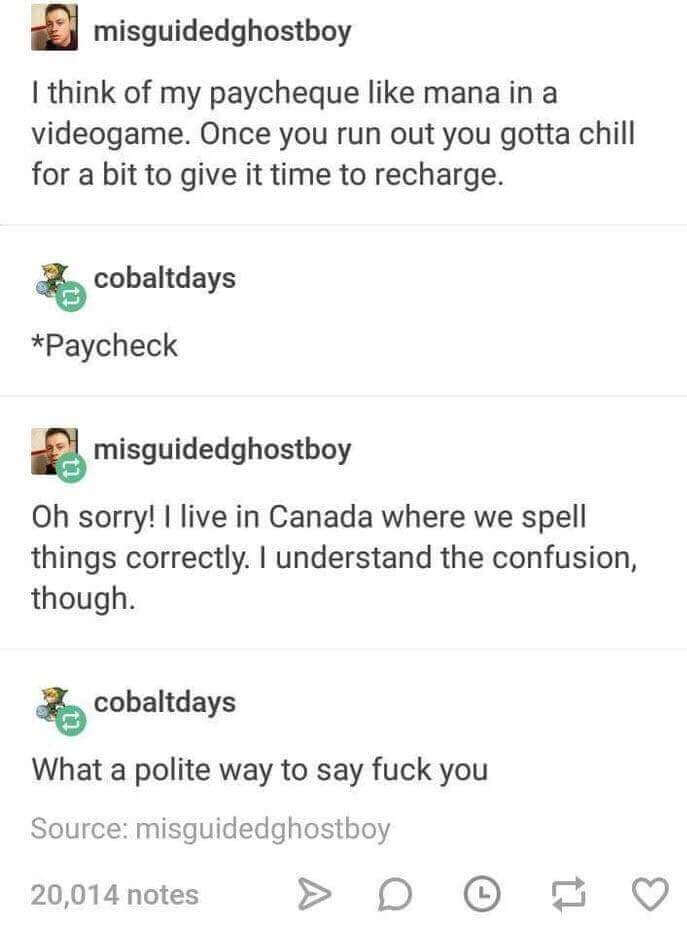Image resolution: width=687 pixels, height=926 pixels.
Task: Click the reblog badge on the last cobaltdays avatar
Action: tap(71, 721)
